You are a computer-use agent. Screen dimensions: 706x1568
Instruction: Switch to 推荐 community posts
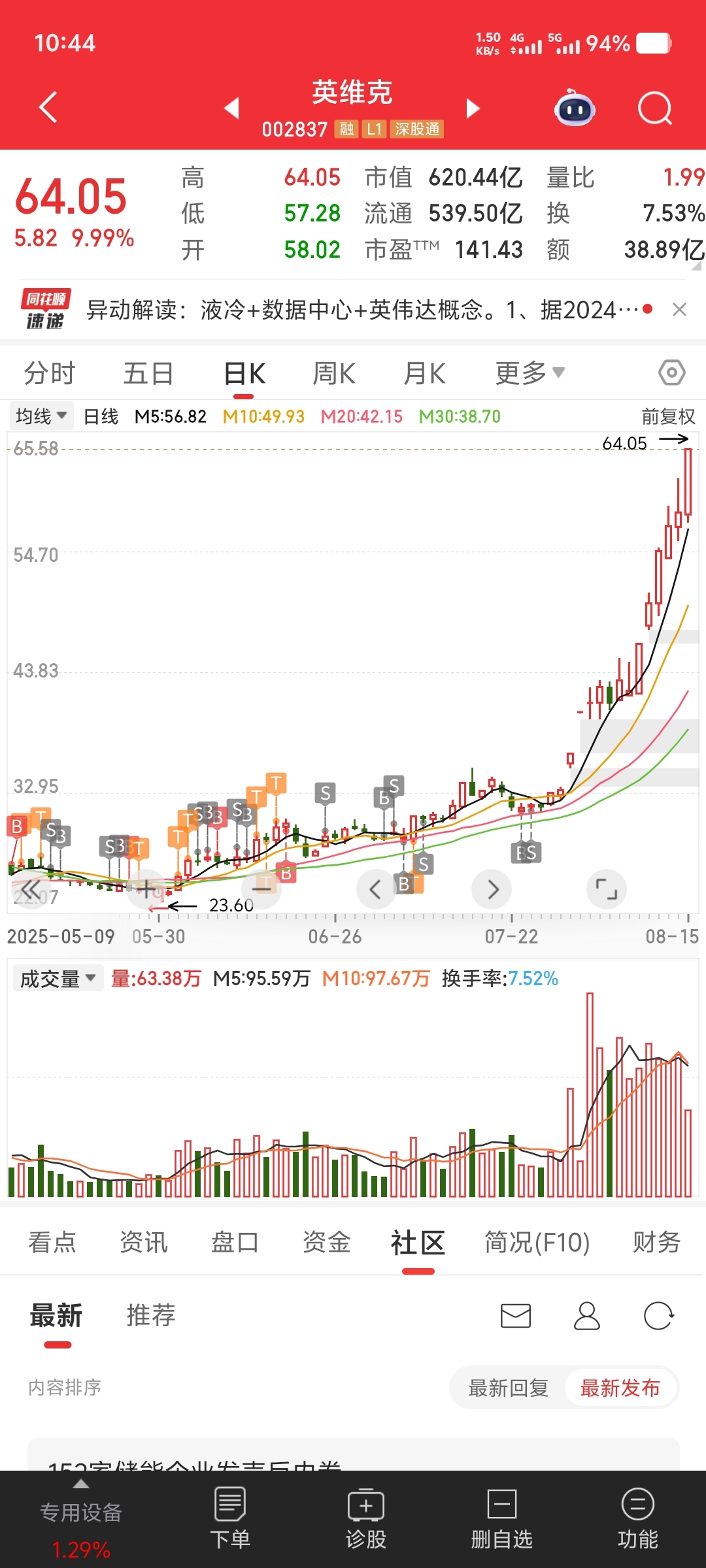coord(151,1315)
